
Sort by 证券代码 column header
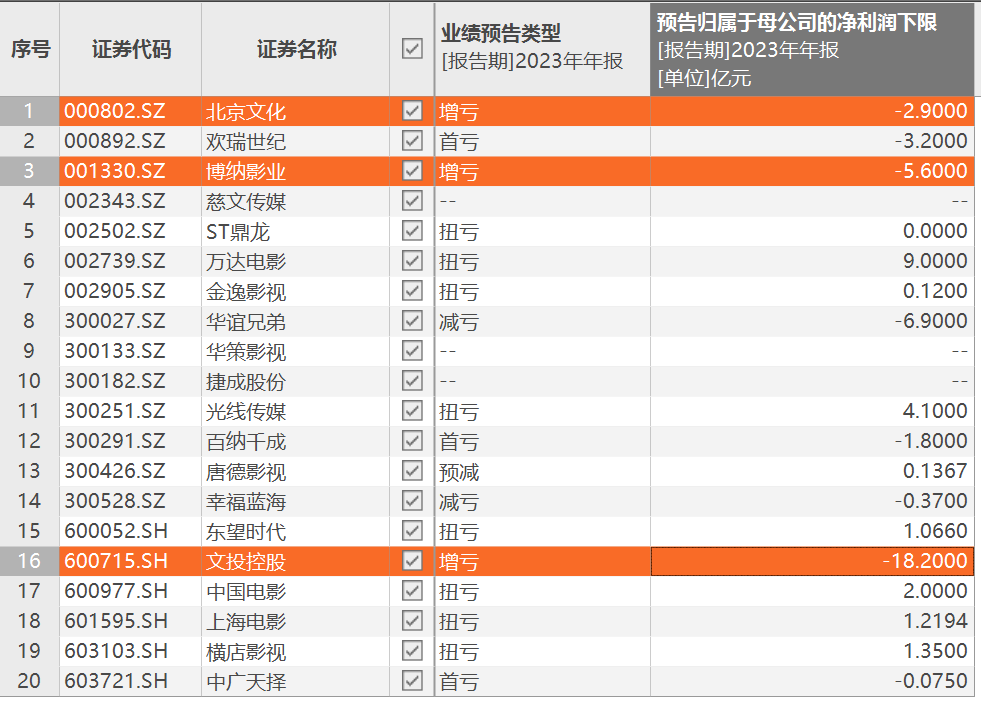pos(131,49)
